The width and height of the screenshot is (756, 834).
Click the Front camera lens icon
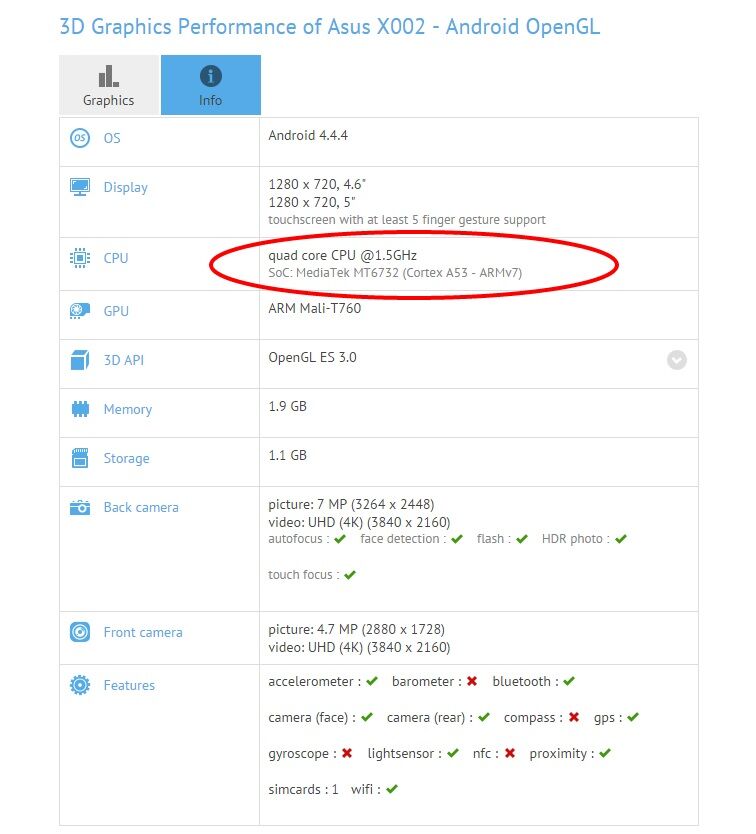click(80, 632)
